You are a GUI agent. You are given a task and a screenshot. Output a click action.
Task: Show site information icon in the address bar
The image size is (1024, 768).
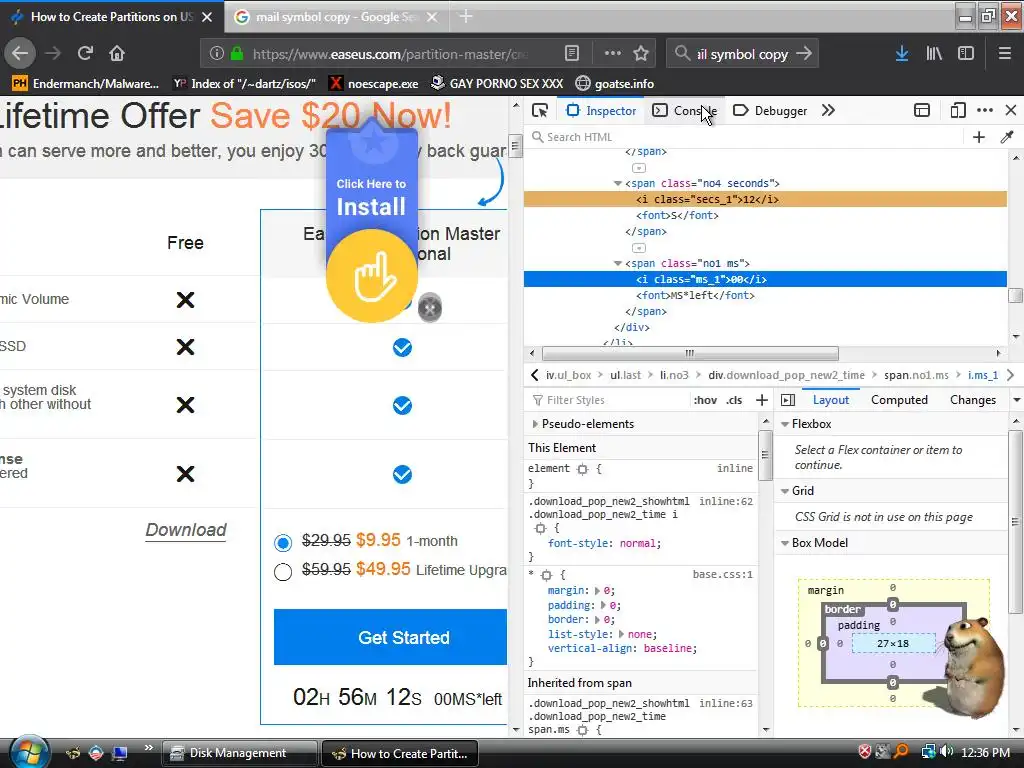[217, 54]
